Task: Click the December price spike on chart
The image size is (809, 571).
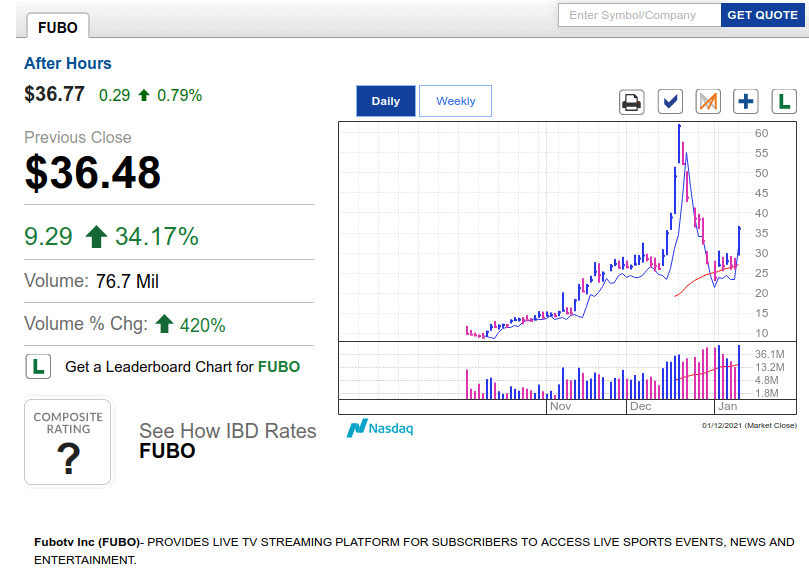Action: (x=680, y=140)
